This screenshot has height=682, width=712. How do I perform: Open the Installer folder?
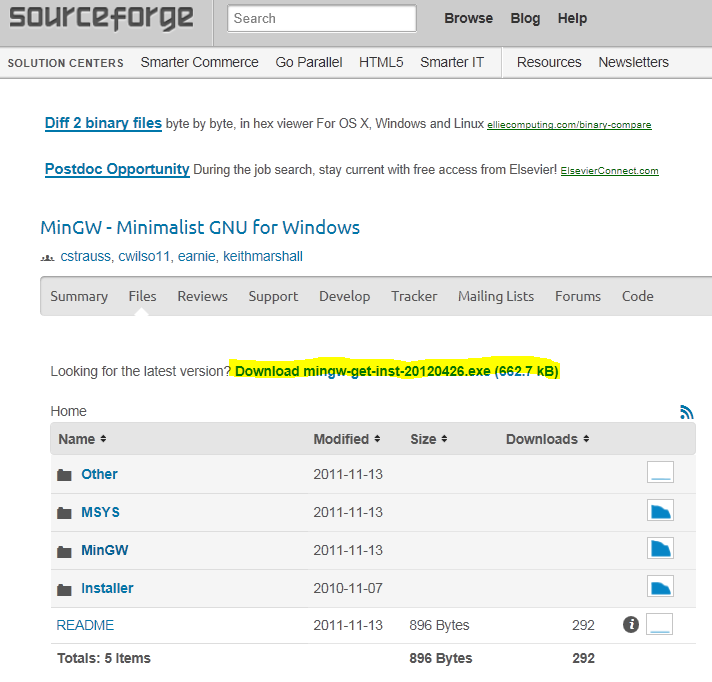(107, 588)
